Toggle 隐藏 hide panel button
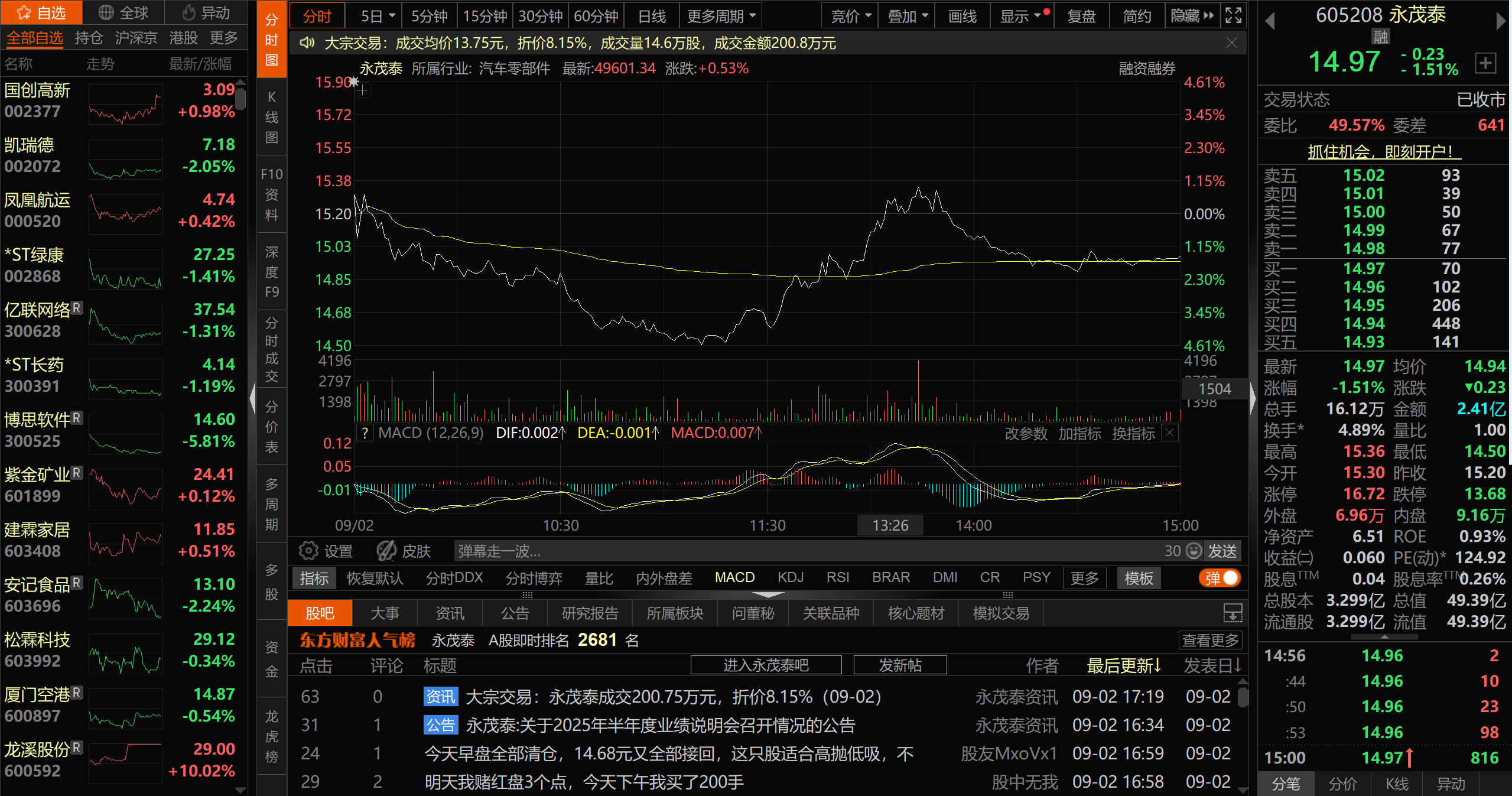 pos(1192,16)
